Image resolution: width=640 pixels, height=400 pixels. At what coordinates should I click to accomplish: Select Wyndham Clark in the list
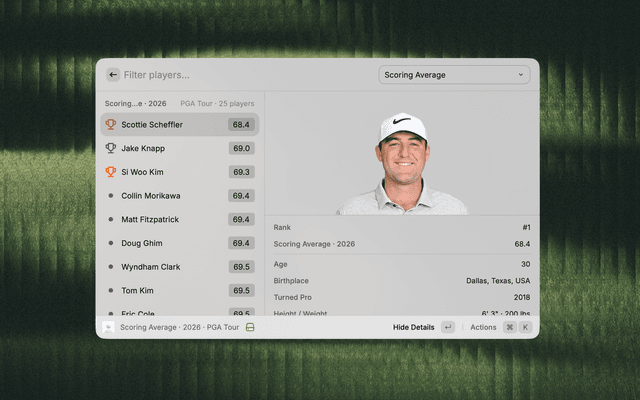coord(180,267)
